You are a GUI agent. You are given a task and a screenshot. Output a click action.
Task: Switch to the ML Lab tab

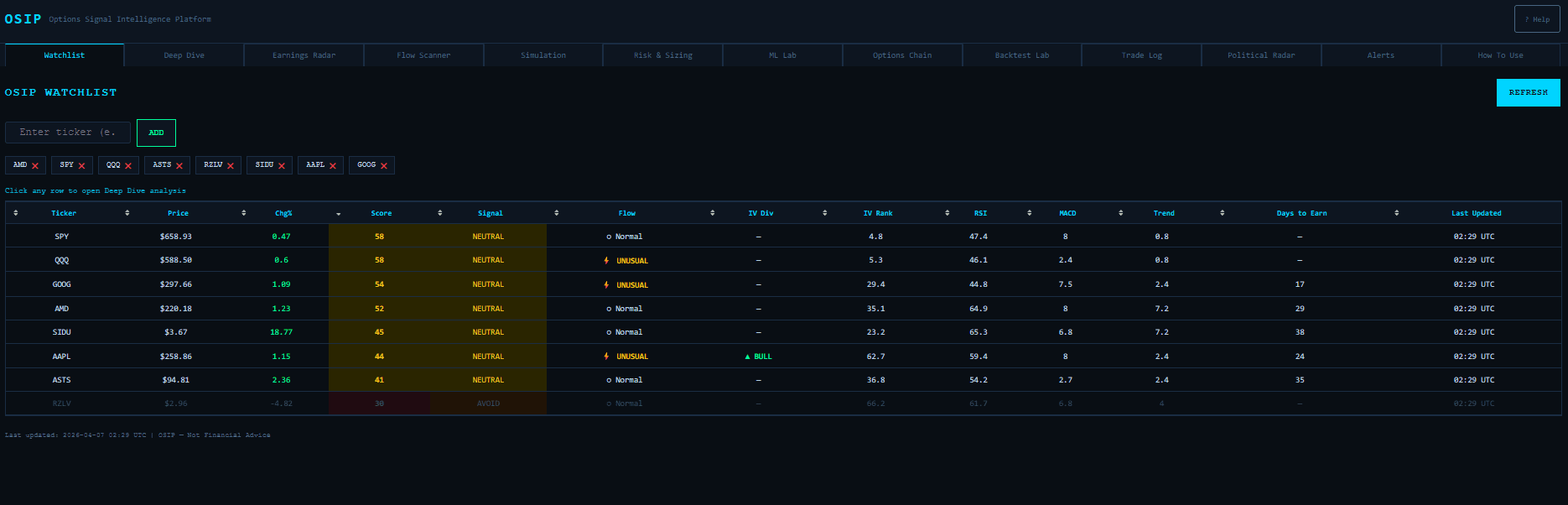point(783,55)
